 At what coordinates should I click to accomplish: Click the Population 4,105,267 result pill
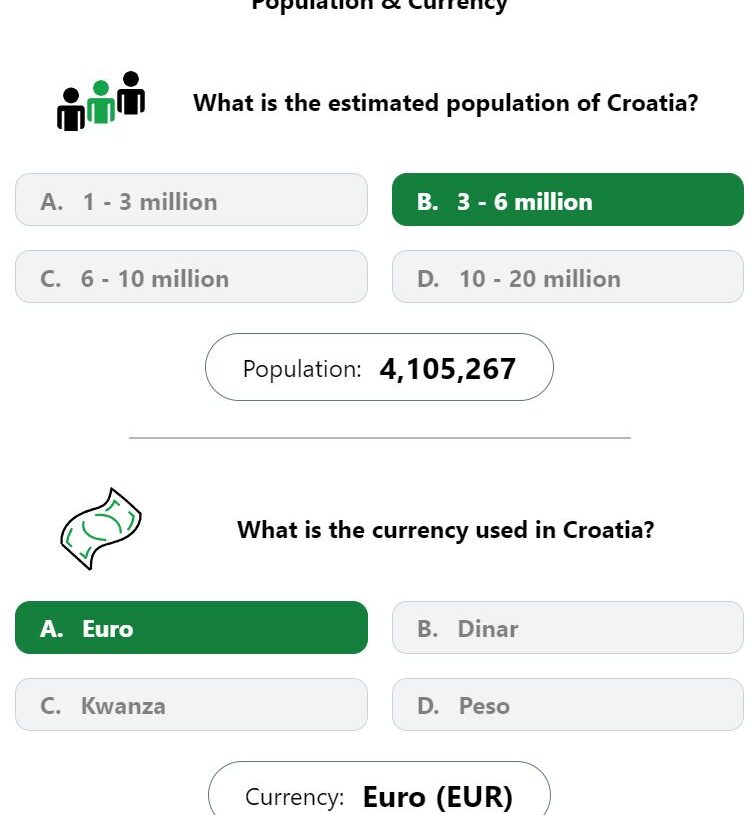click(379, 367)
